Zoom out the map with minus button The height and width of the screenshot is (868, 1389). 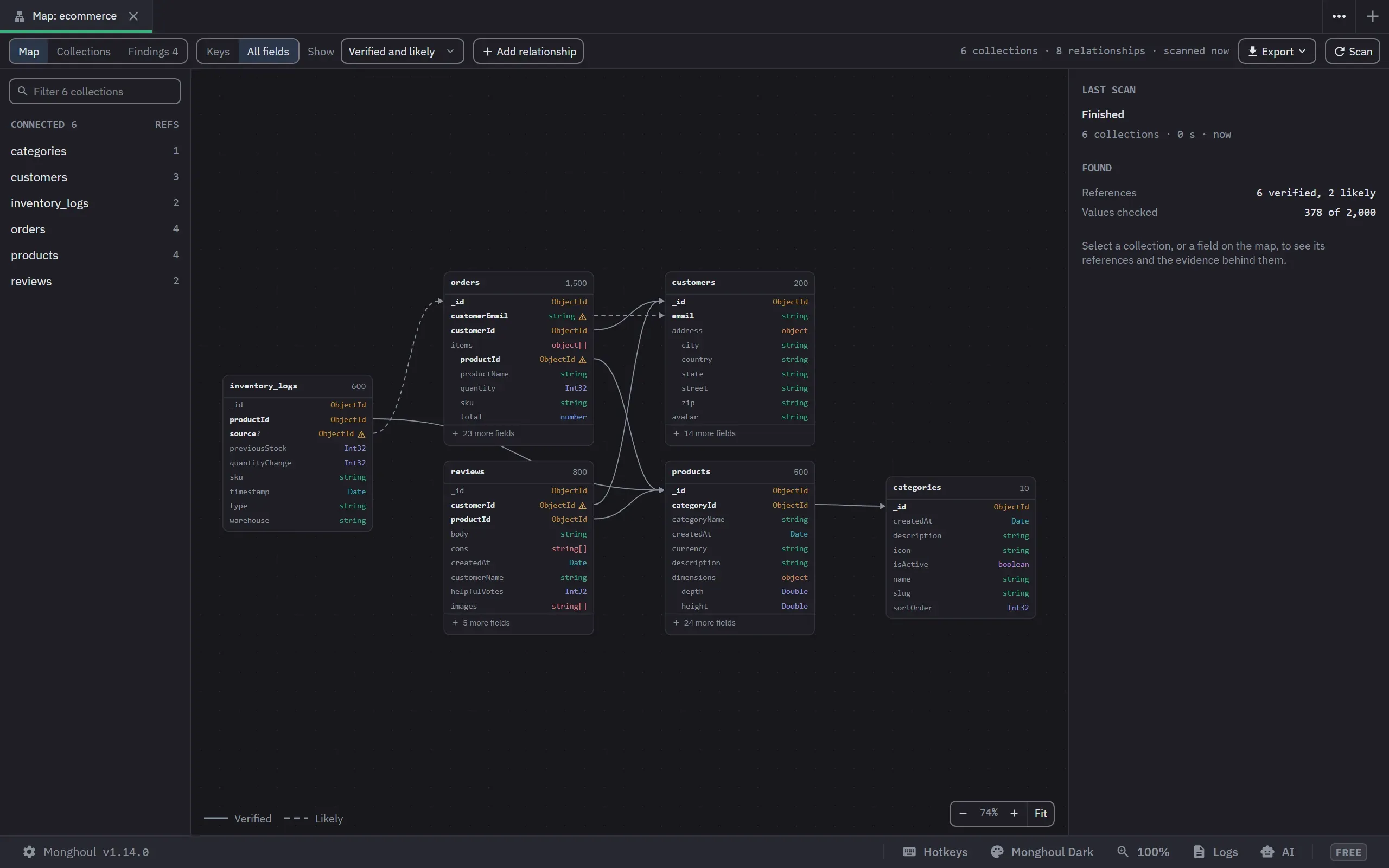click(963, 813)
